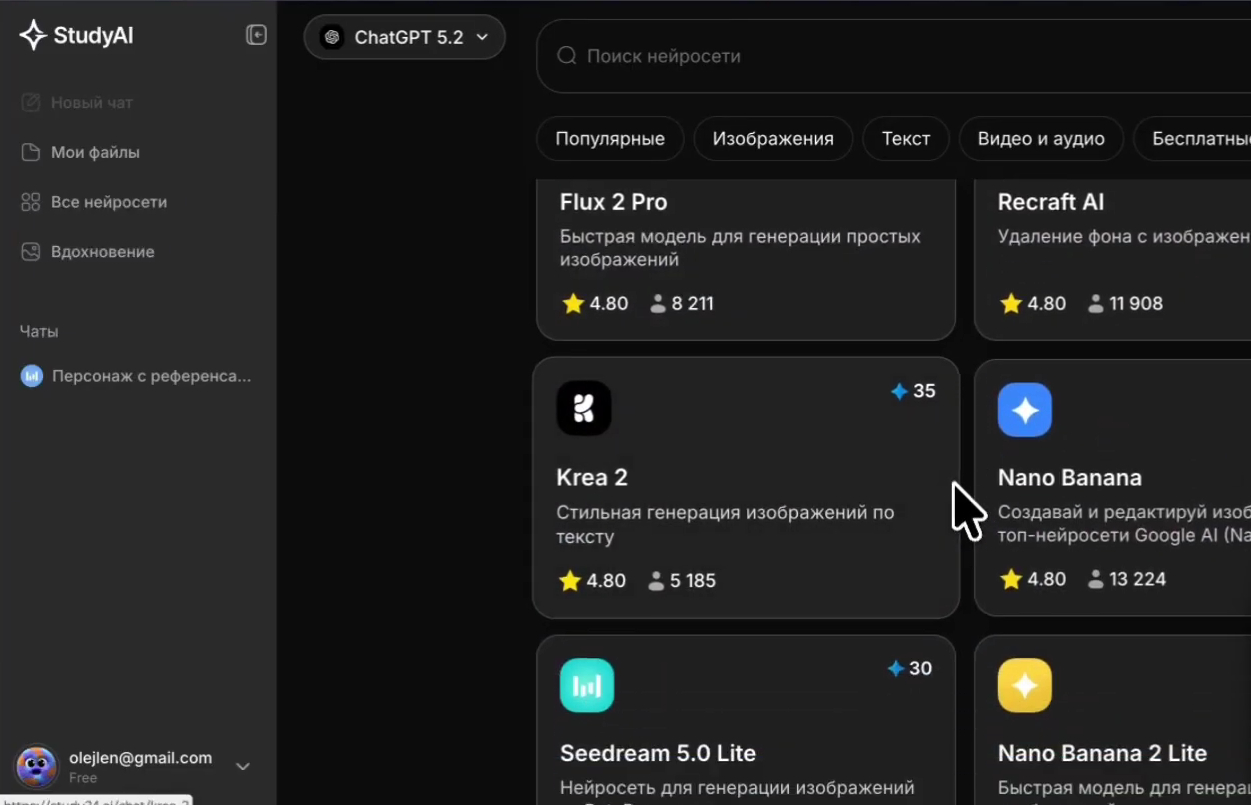Click the yellow Nano Banana 2 Lite icon
Screen dimensions: 1251x805
(x=1025, y=685)
